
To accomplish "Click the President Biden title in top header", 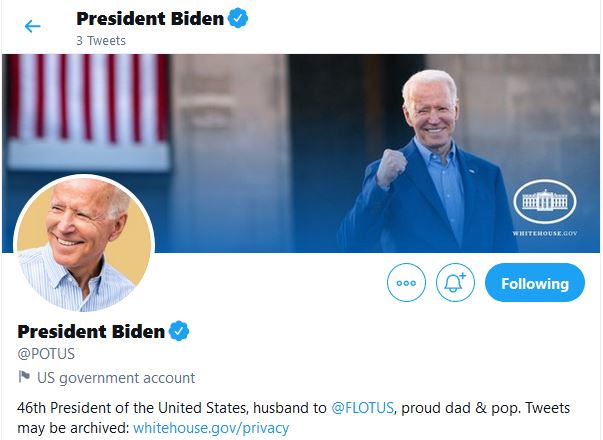I will pyautogui.click(x=149, y=18).
